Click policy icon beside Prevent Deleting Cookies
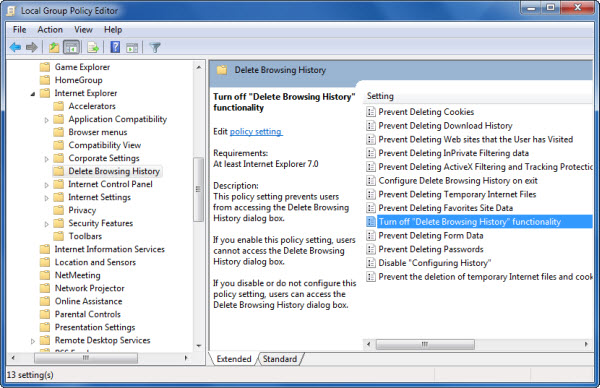 click(371, 112)
